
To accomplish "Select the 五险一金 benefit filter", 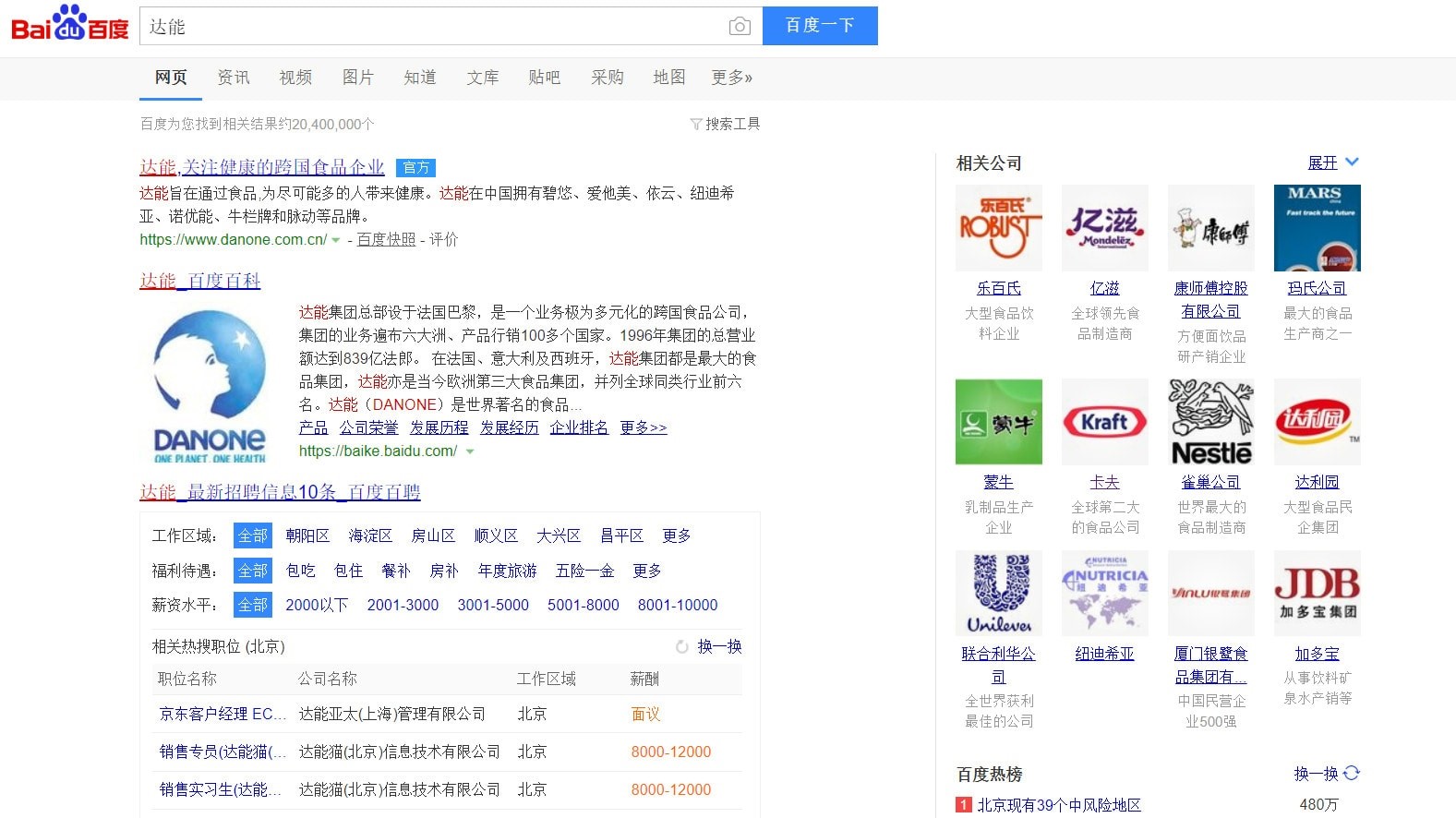I will click(584, 571).
